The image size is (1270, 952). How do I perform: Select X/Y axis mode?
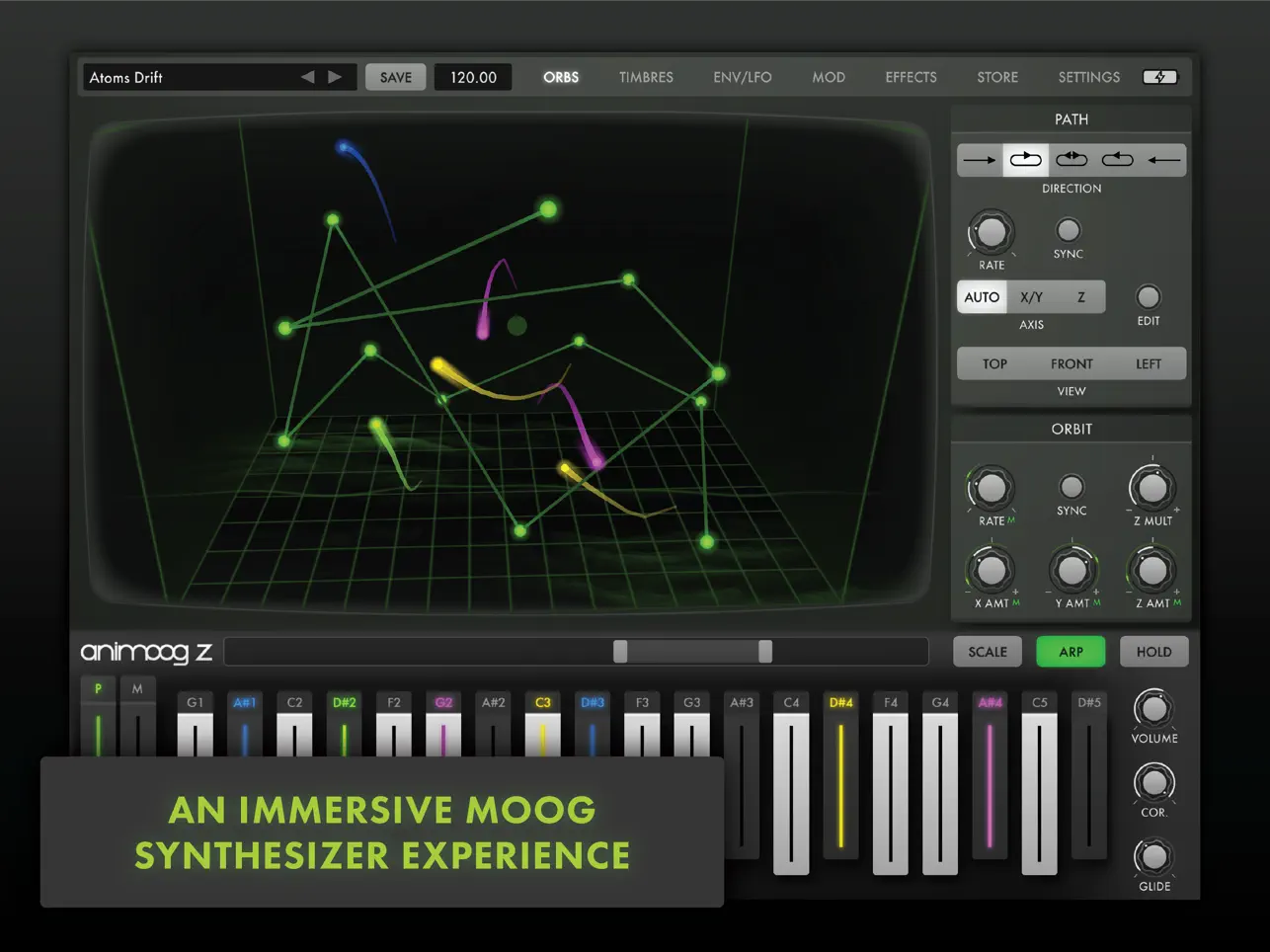1032,297
